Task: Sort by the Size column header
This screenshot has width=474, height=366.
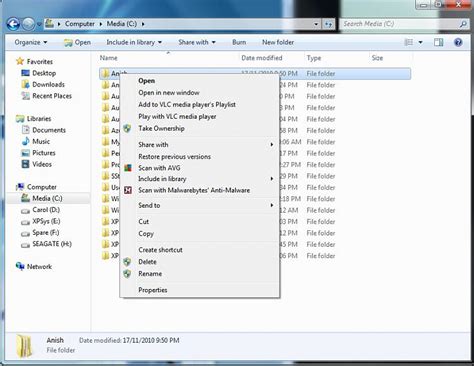Action: pyautogui.click(x=377, y=58)
